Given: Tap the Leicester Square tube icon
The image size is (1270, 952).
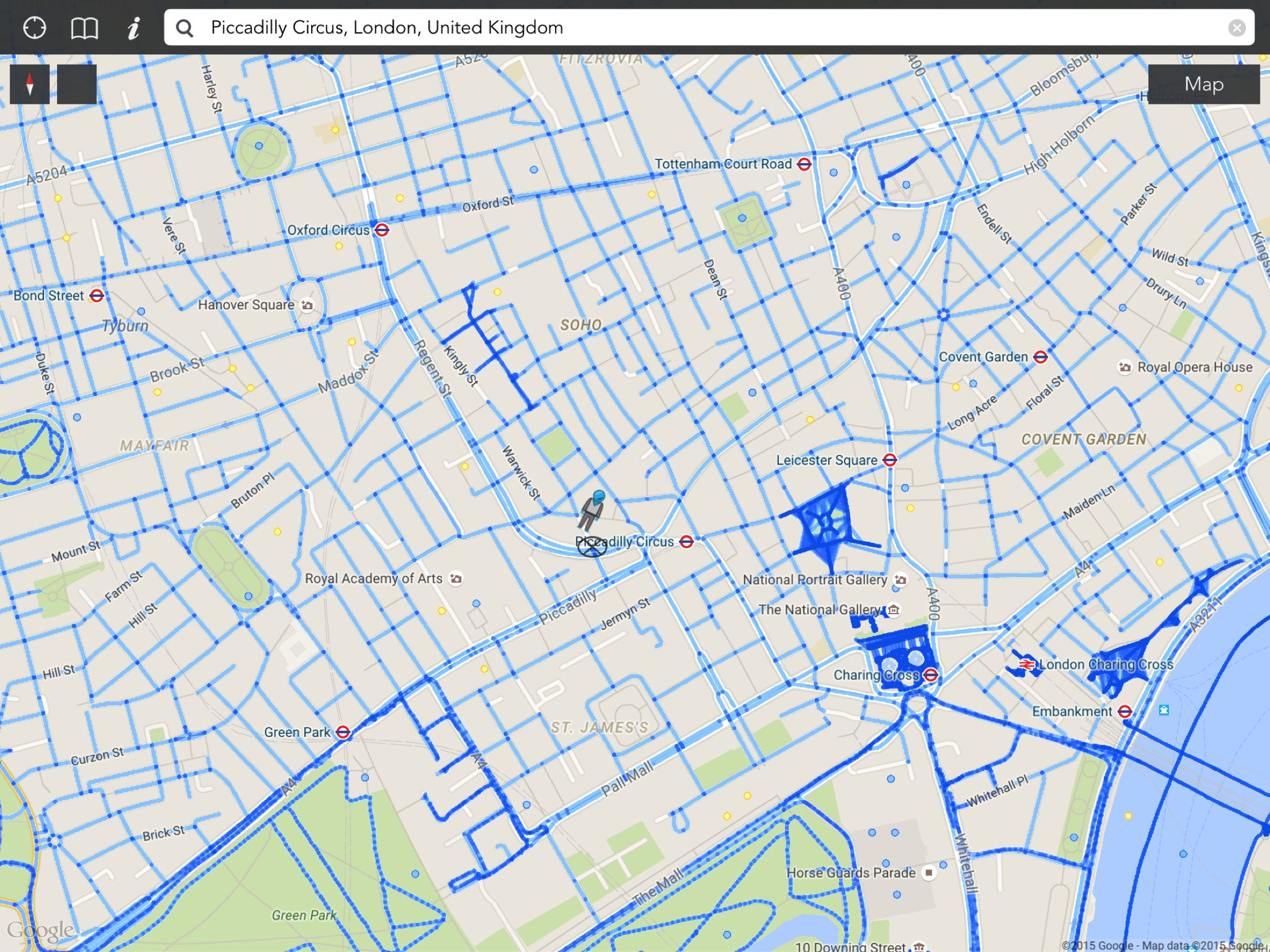Looking at the screenshot, I should point(890,459).
